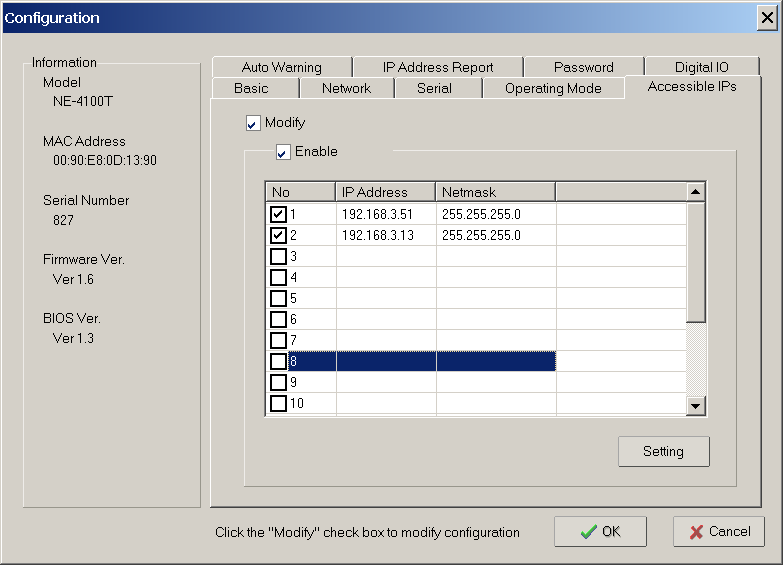This screenshot has height=565, width=783.
Task: Click the BIOS version Ver 1.3
Action: pyautogui.click(x=73, y=338)
